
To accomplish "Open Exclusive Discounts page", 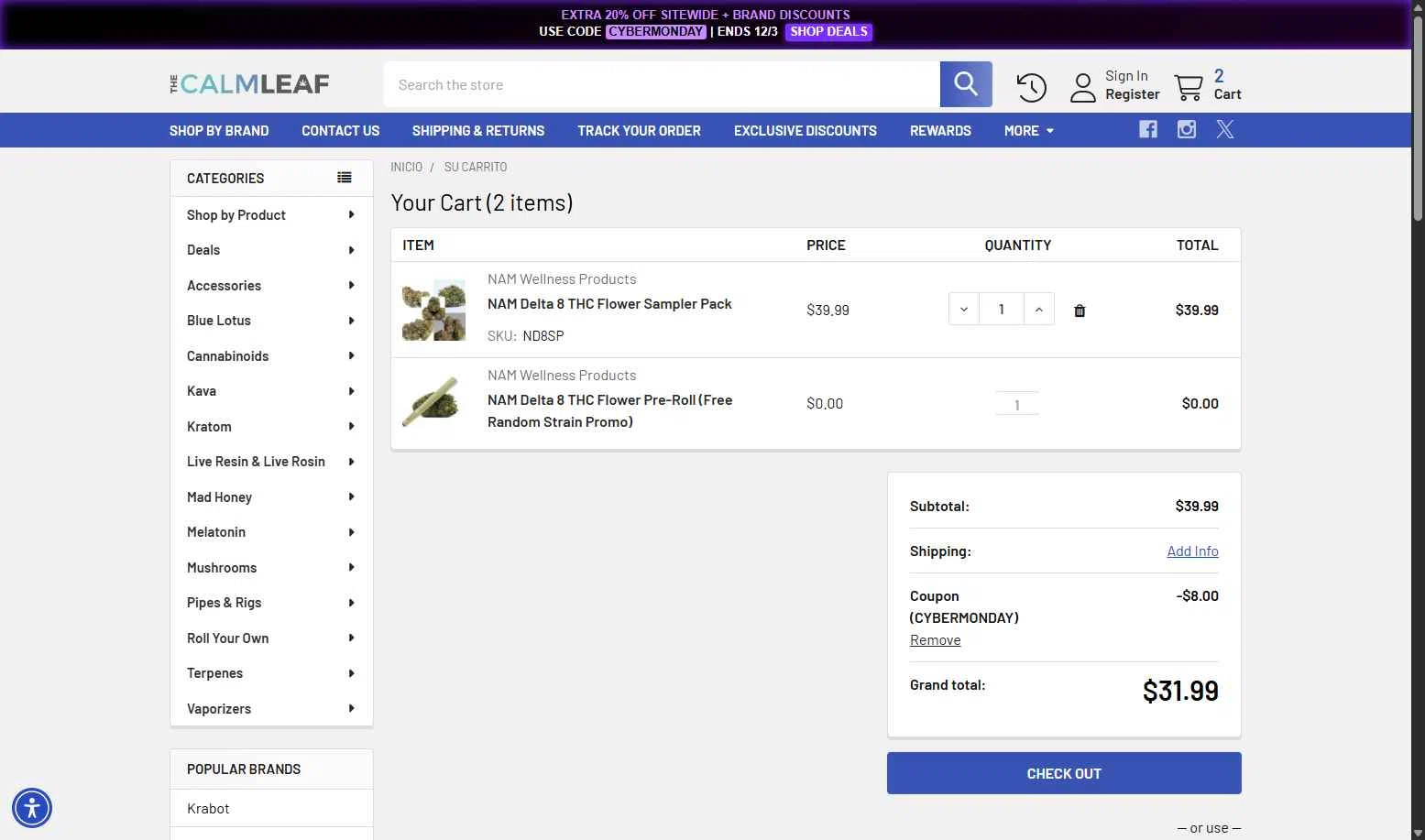I will click(806, 130).
